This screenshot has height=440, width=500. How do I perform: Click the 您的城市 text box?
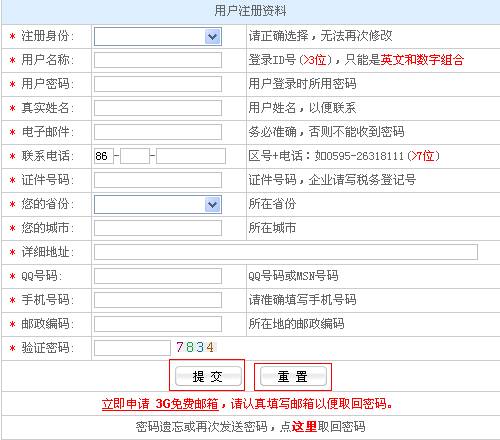pyautogui.click(x=158, y=228)
